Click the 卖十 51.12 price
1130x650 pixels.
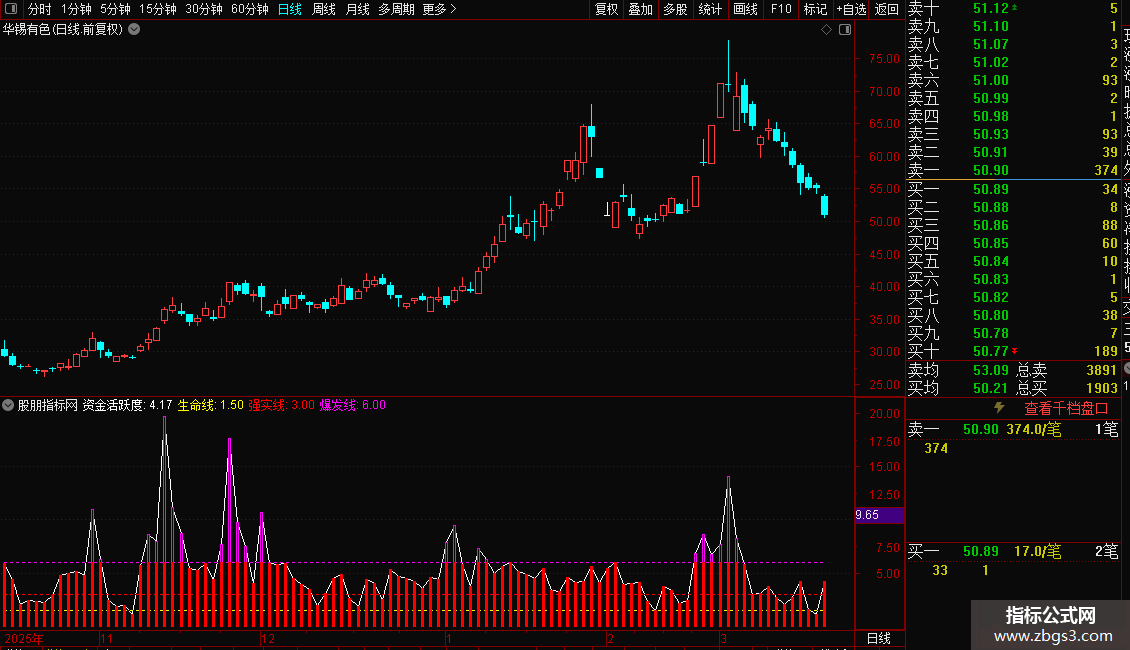991,9
